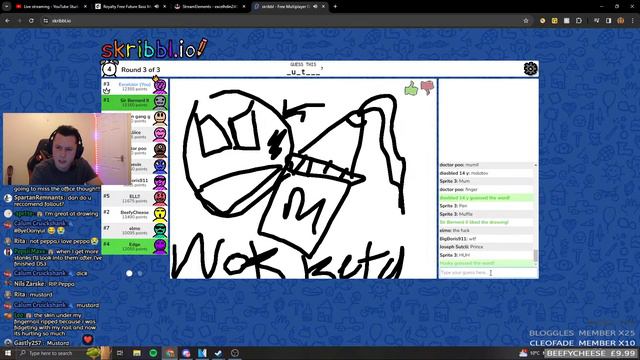
Task: Mute the skribbl tab audio icon
Action: coord(315,7)
